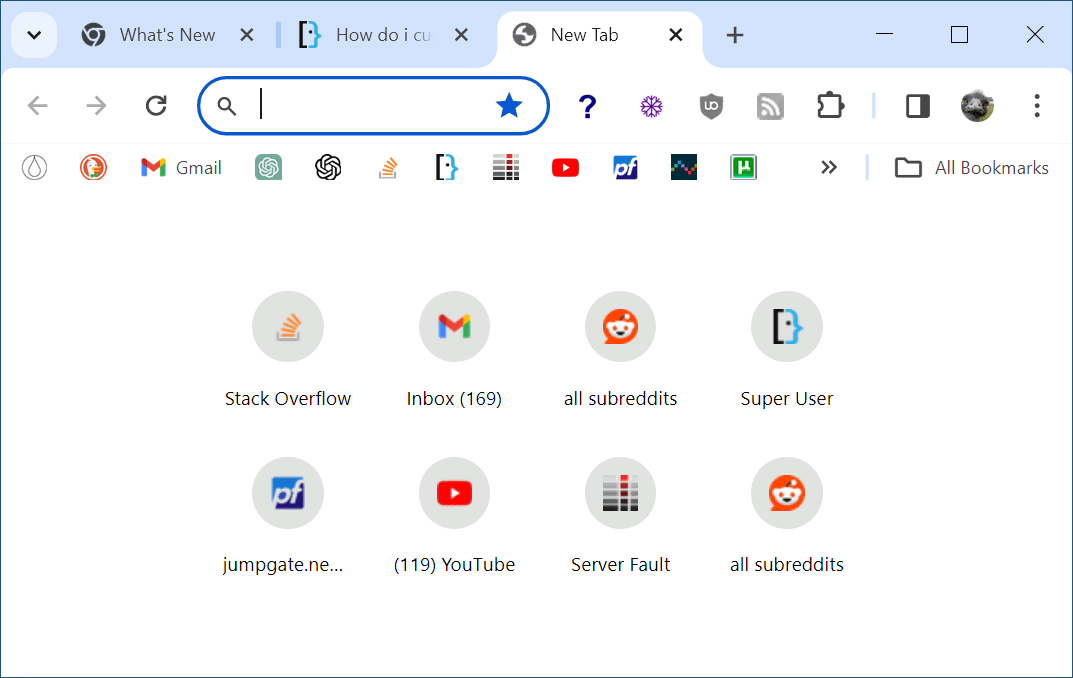Open the water drop bookmark
Viewport: 1073px width, 678px height.
[x=34, y=168]
